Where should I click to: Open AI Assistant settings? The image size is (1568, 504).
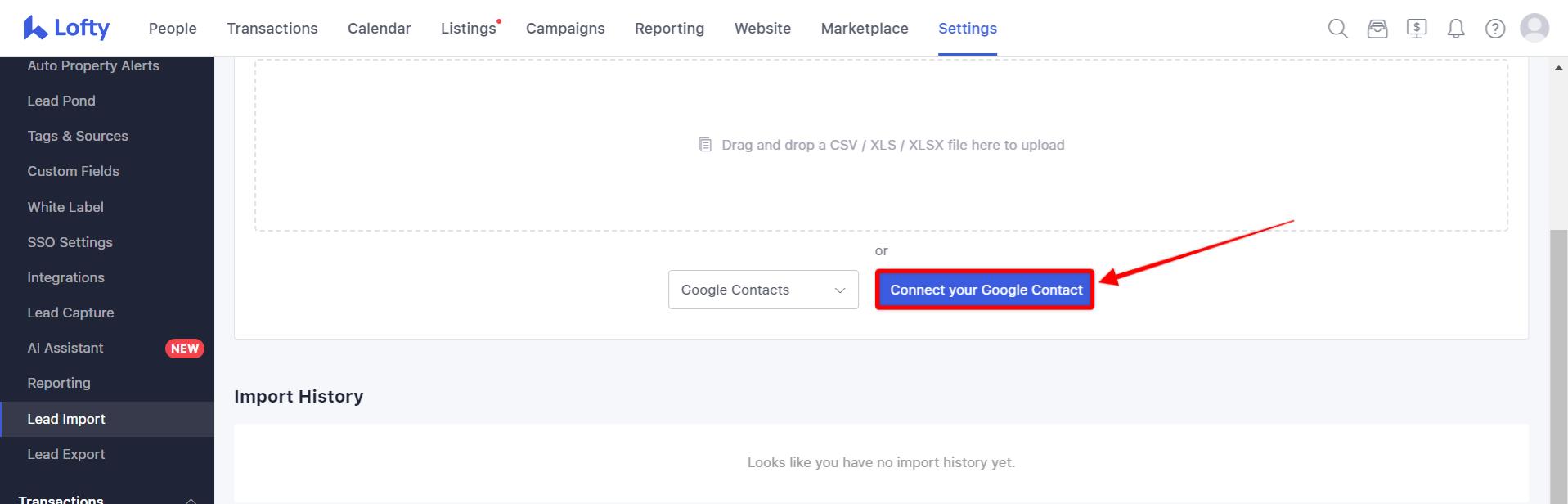click(65, 348)
